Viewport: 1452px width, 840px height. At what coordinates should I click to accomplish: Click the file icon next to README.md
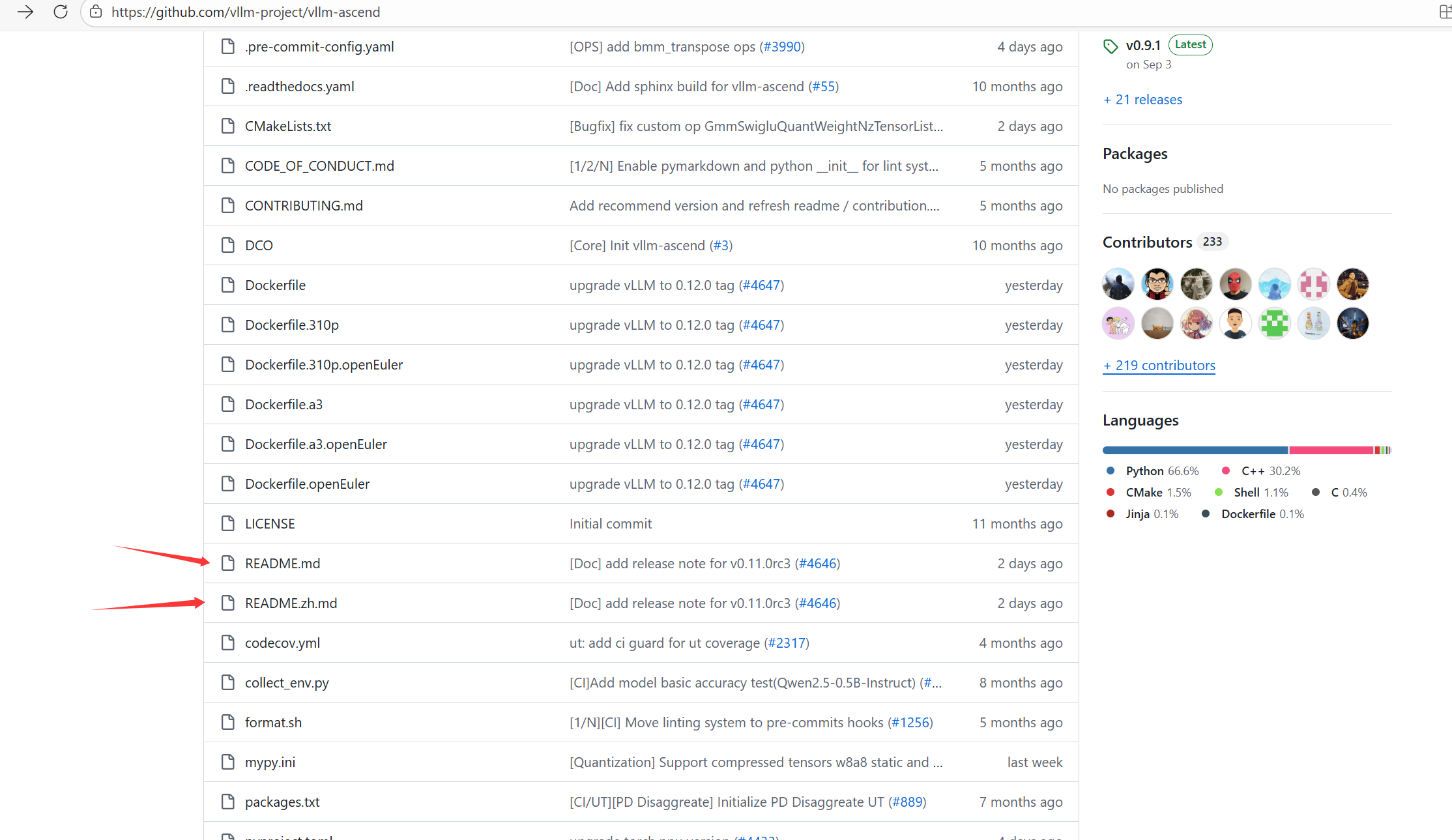[227, 563]
